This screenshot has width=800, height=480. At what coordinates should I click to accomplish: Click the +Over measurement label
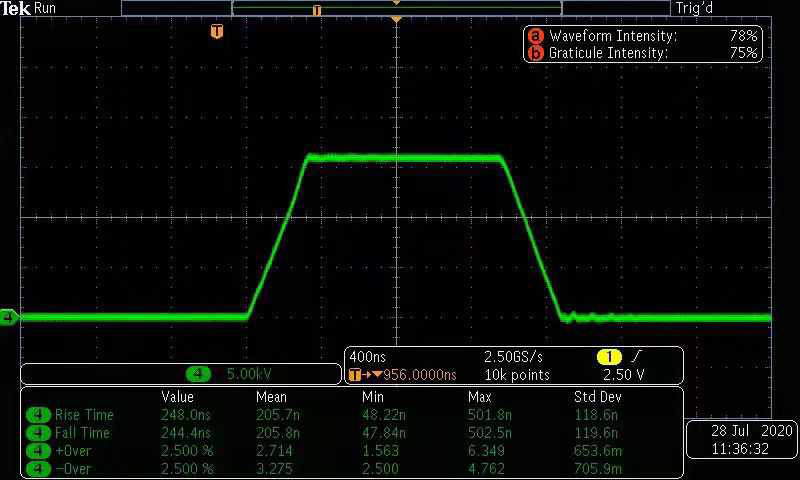pos(73,451)
